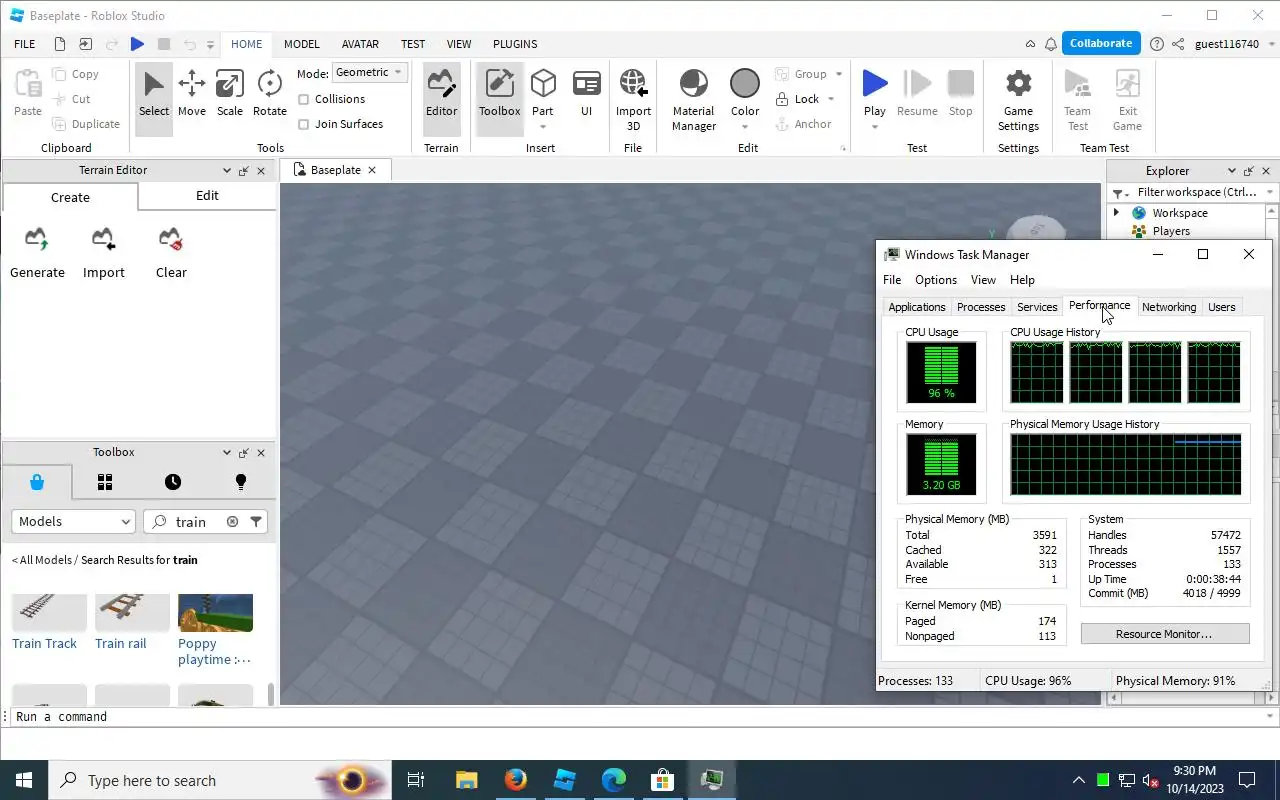
Task: Select the Scale tool
Action: [229, 94]
